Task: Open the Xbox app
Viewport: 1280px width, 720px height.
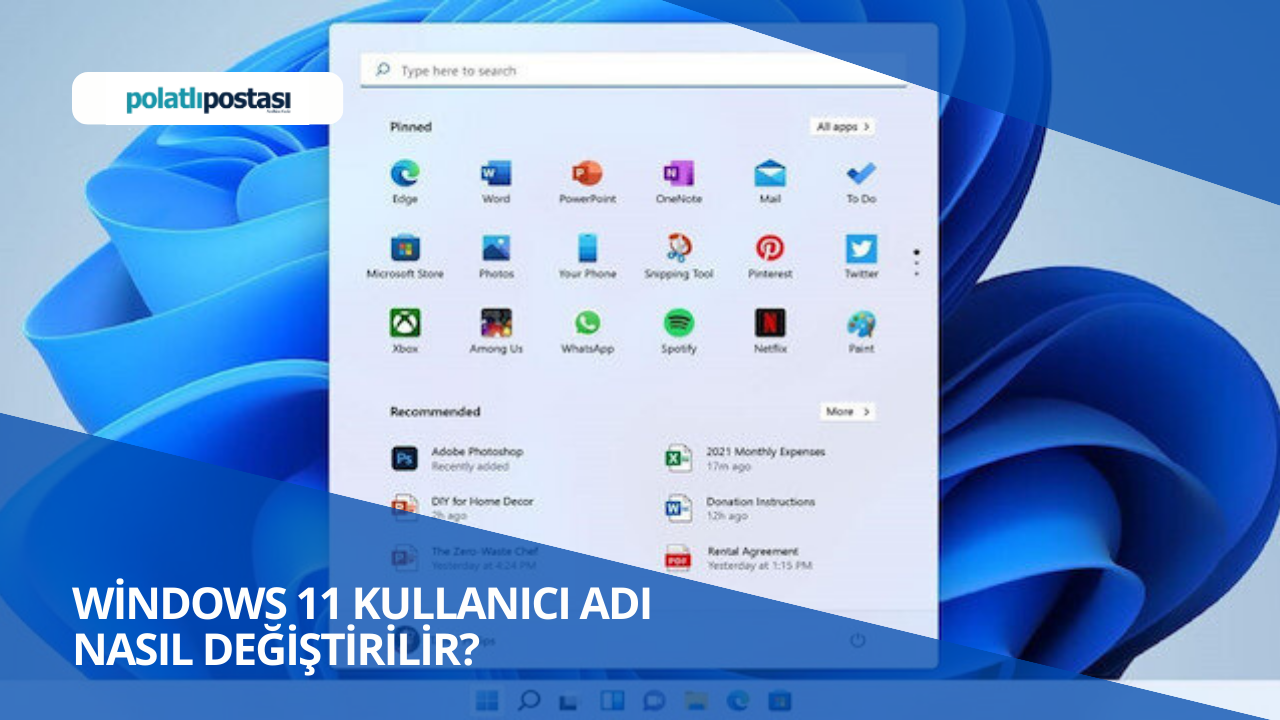Action: [x=406, y=324]
